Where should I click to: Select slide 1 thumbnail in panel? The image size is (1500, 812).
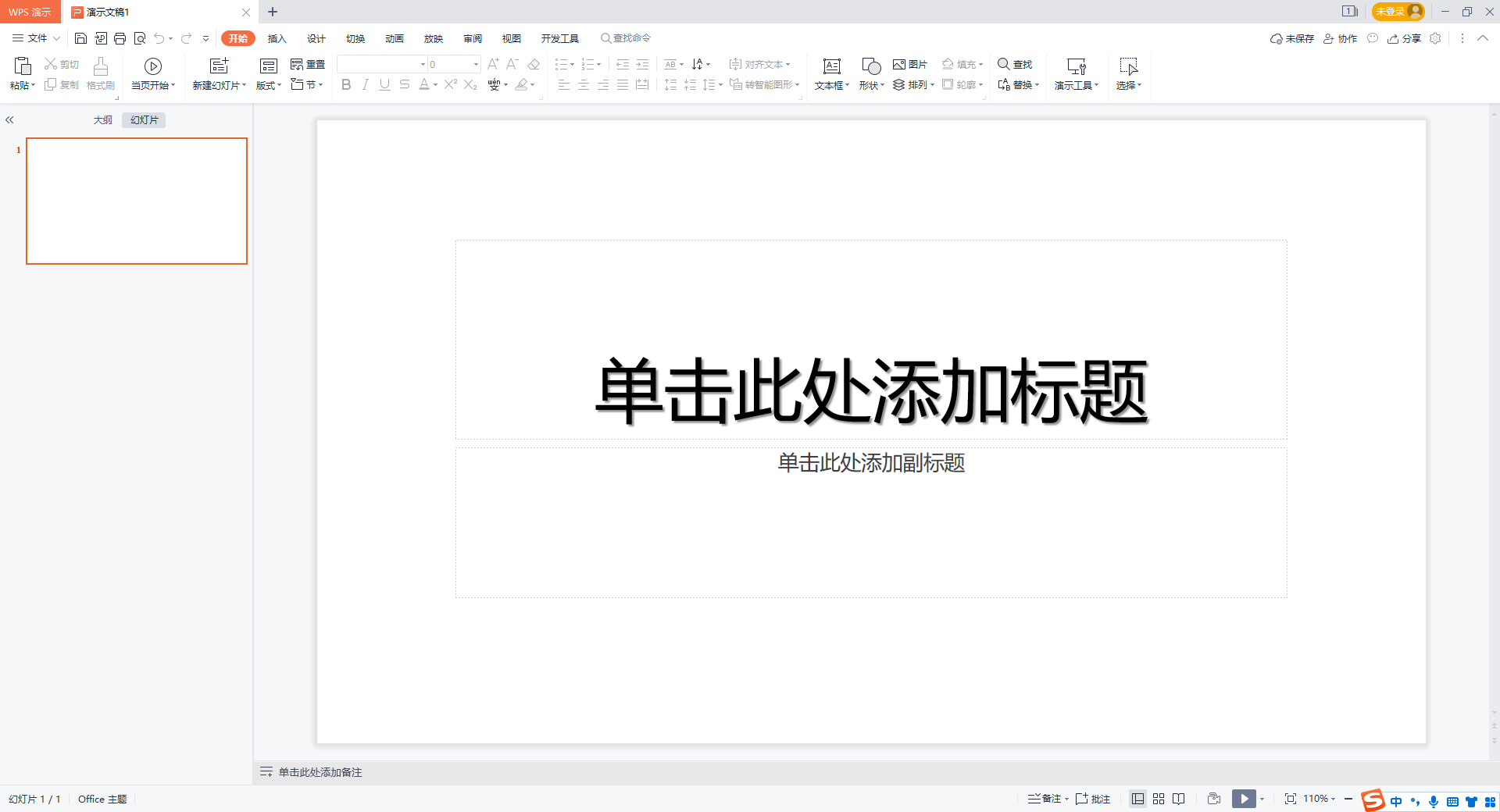(137, 201)
